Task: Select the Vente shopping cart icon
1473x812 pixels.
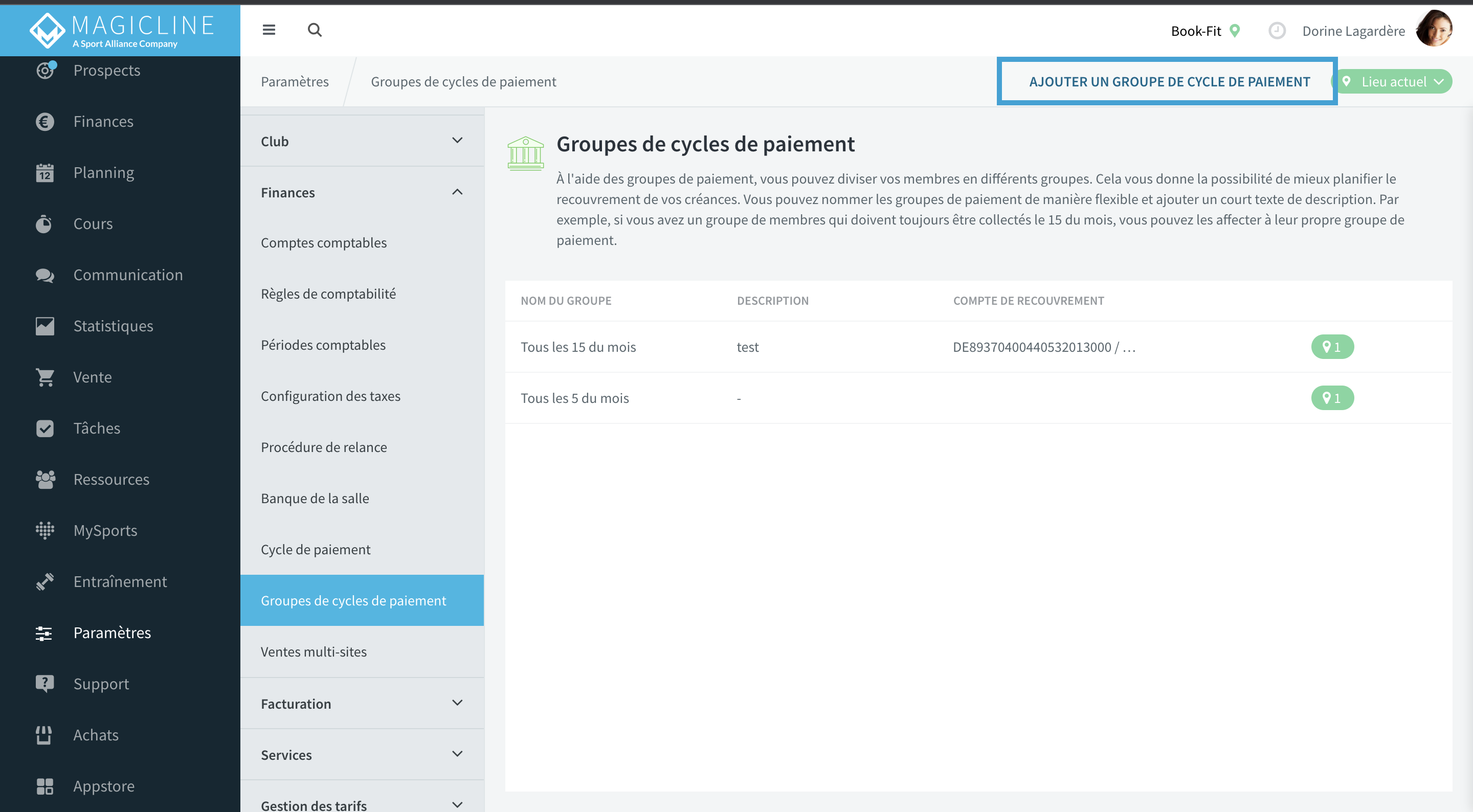Action: point(45,377)
